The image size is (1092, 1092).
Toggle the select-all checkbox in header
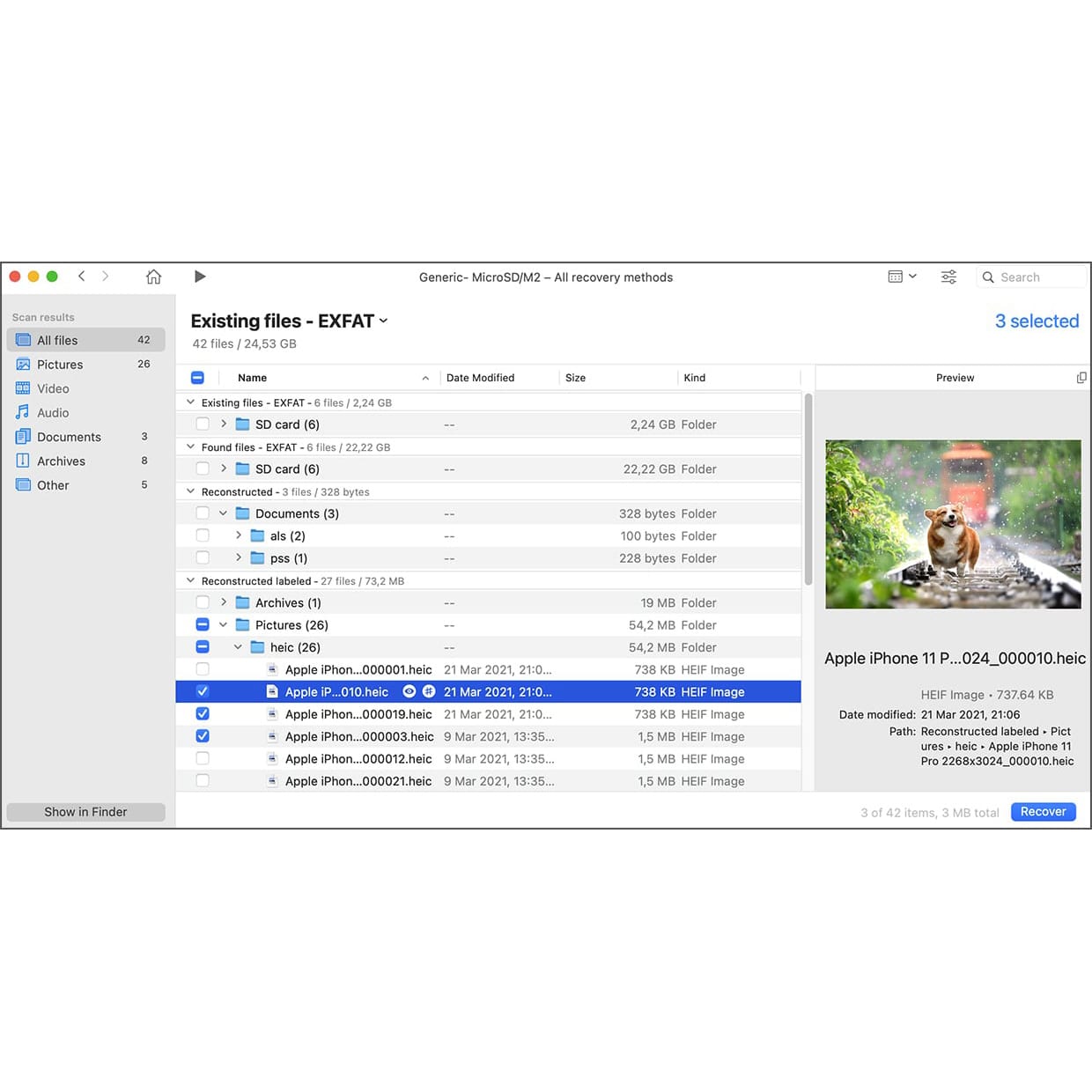(x=198, y=378)
